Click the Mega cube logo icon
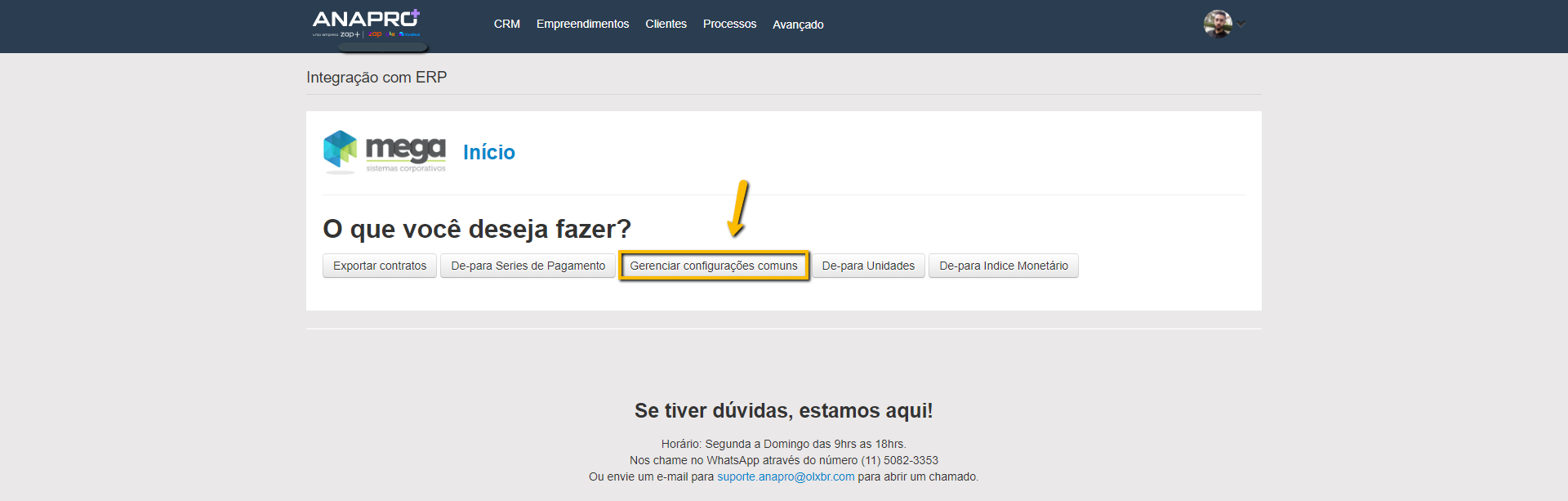The height and width of the screenshot is (501, 1568). (340, 150)
